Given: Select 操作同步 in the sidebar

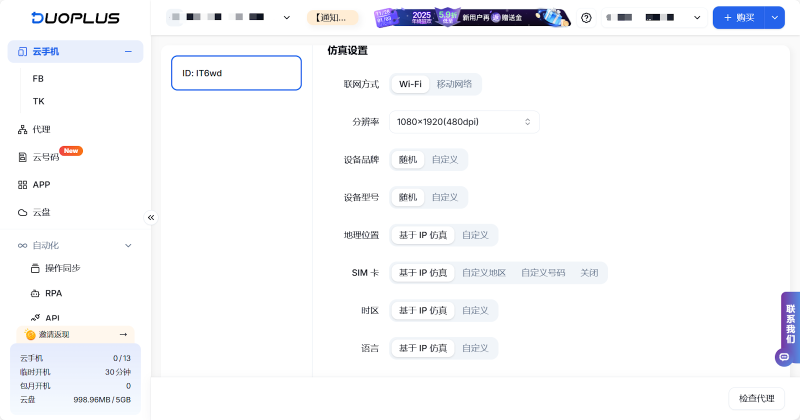Looking at the screenshot, I should (x=62, y=268).
